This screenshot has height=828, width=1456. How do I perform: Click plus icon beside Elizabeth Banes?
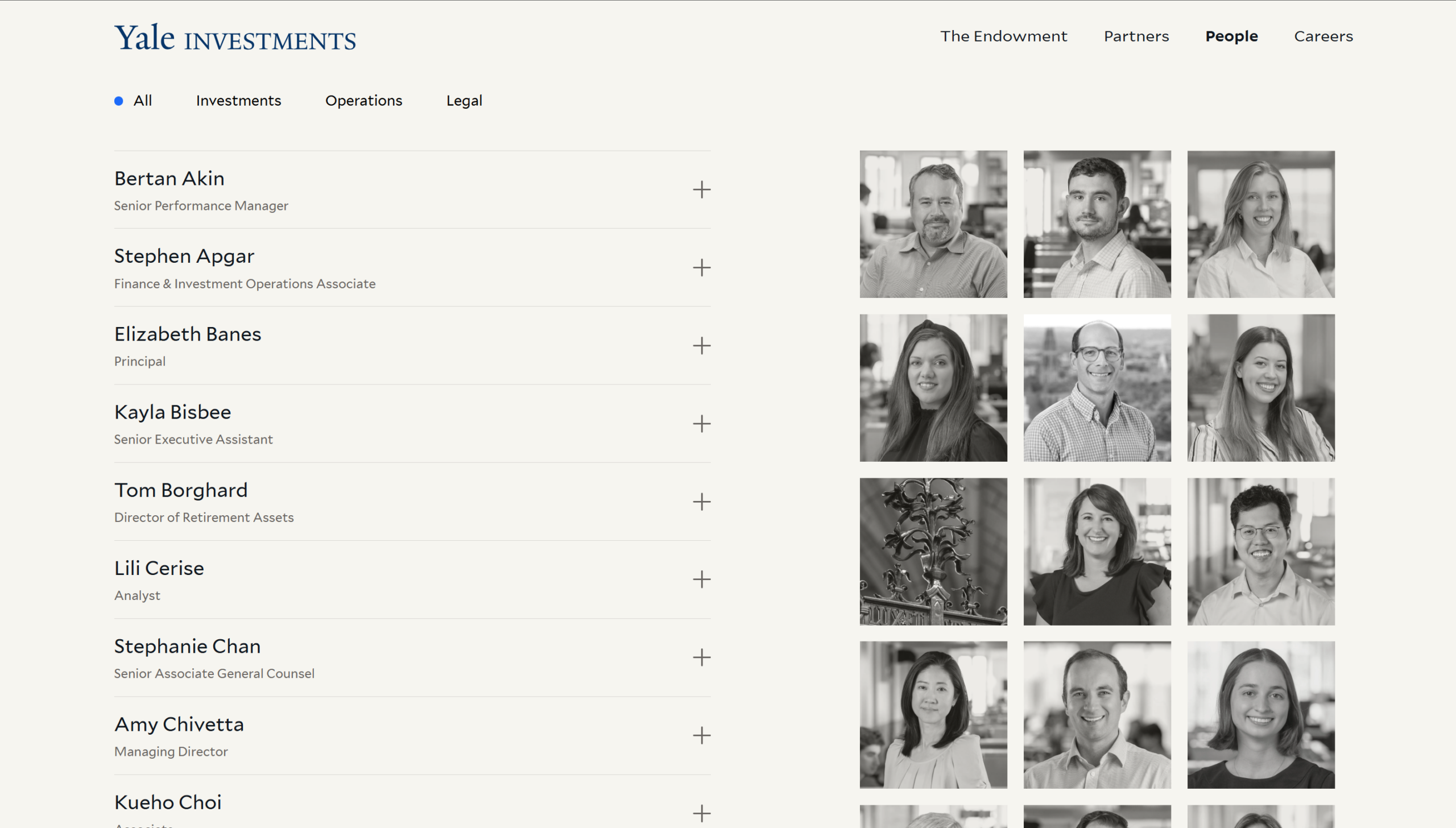coord(701,346)
